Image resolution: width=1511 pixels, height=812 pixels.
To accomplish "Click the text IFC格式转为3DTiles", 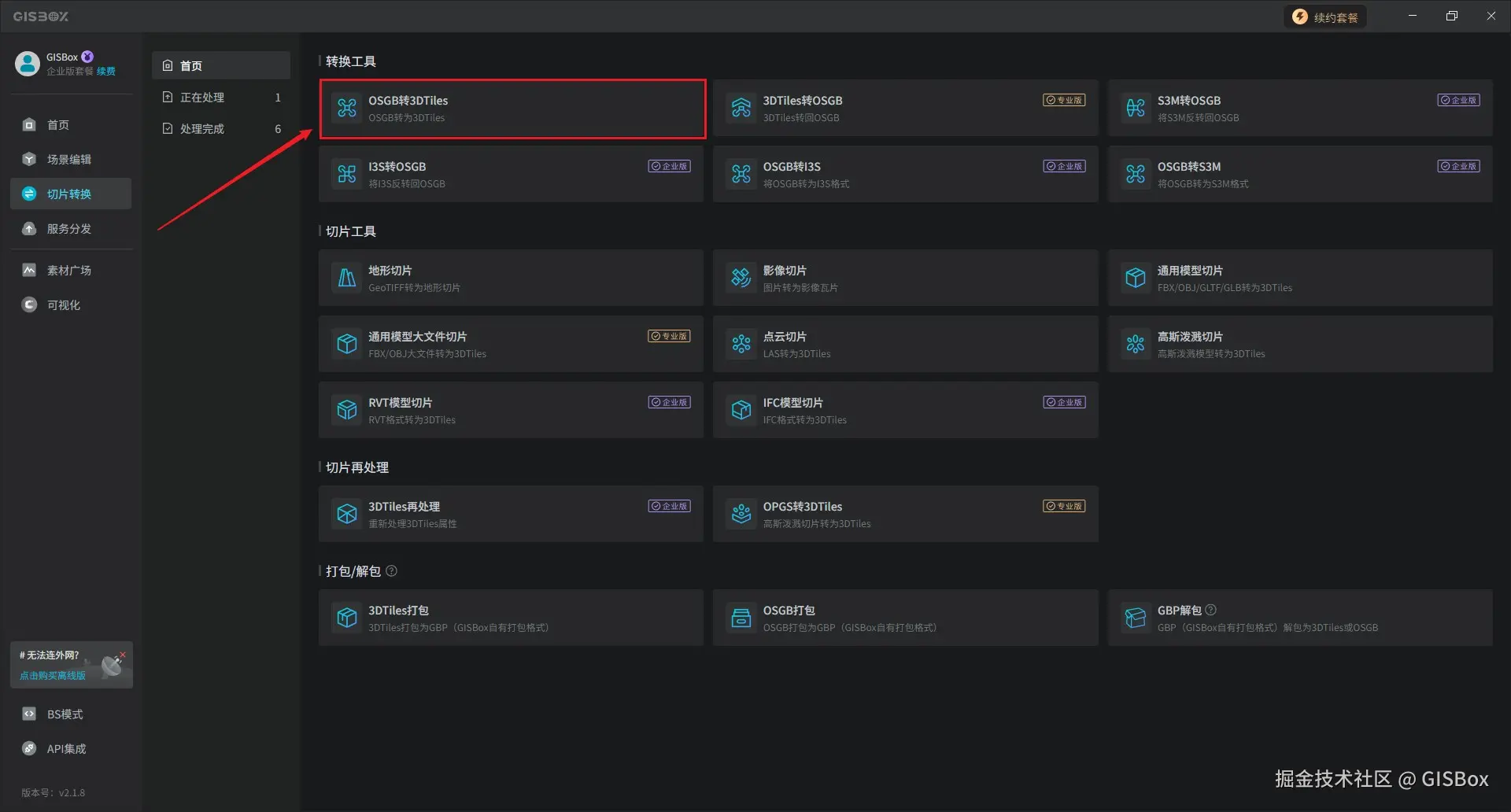I will click(804, 420).
